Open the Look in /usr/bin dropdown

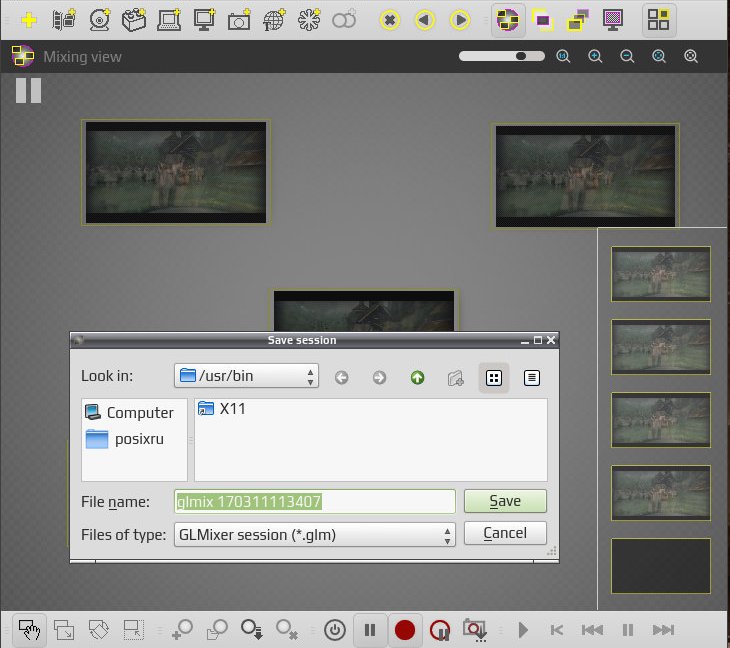point(246,376)
